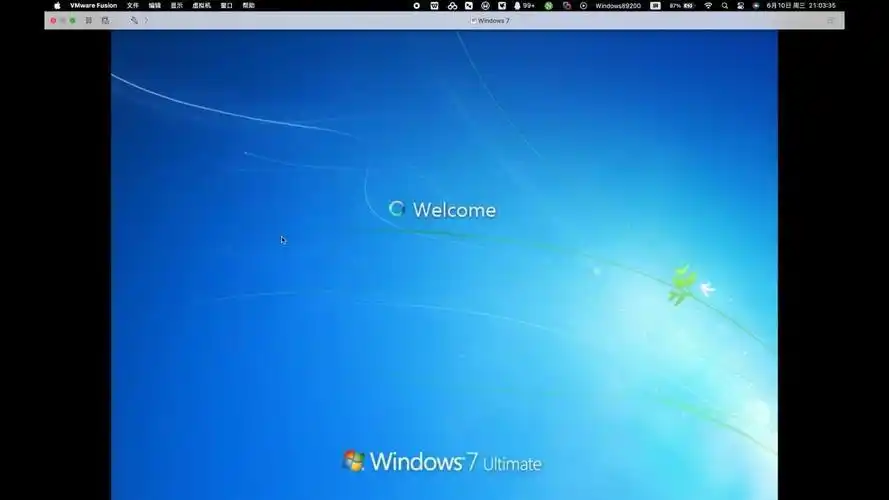Open the 窗口 menu
The height and width of the screenshot is (500, 889).
[226, 6]
